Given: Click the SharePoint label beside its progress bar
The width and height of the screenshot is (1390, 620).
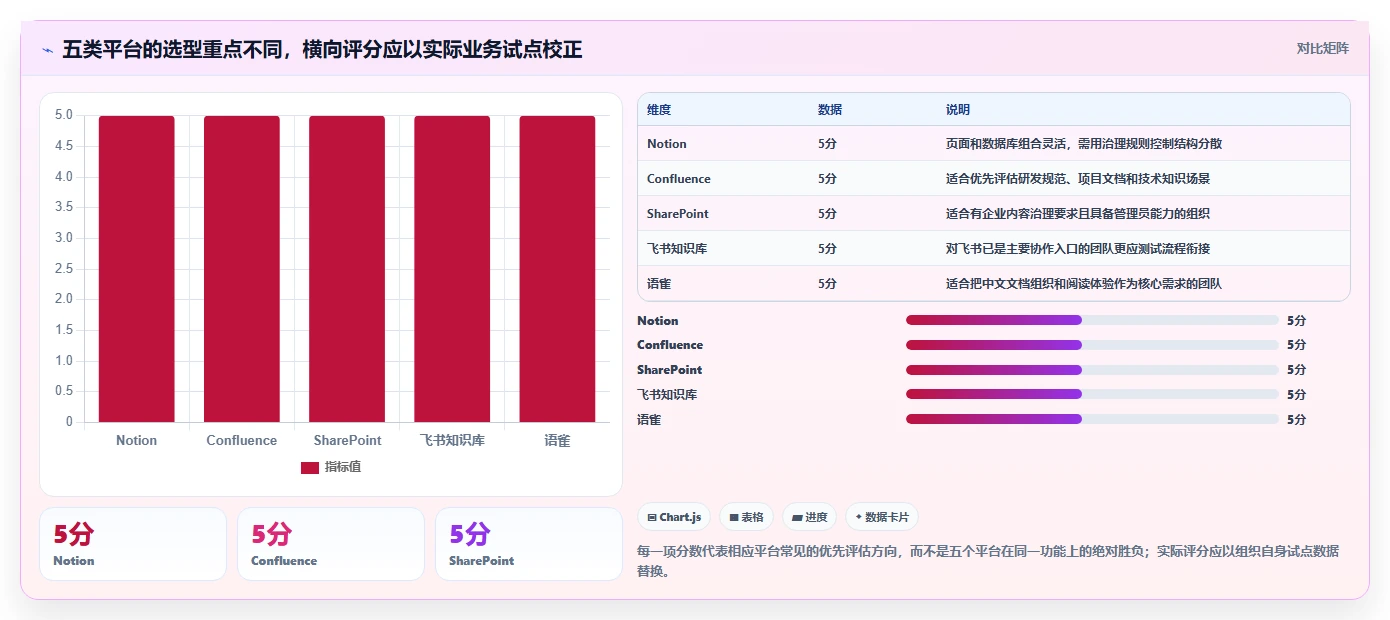Looking at the screenshot, I should 669,370.
